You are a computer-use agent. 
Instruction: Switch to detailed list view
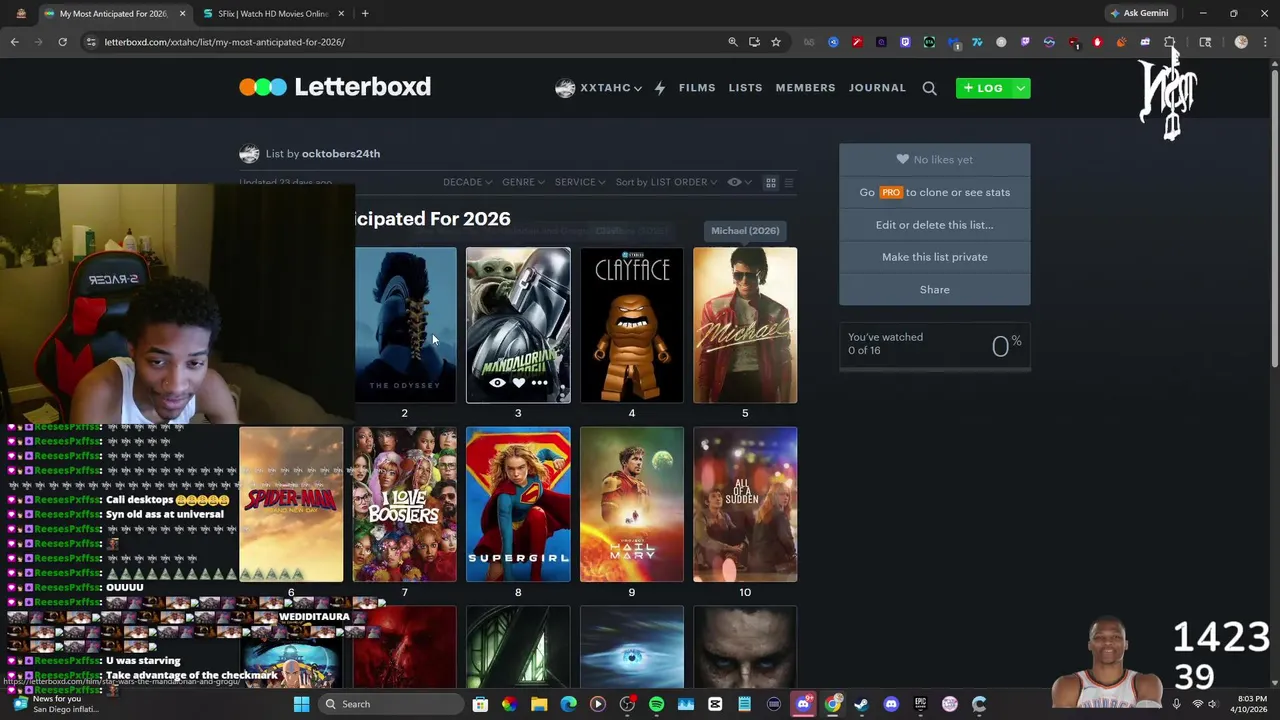coord(789,183)
